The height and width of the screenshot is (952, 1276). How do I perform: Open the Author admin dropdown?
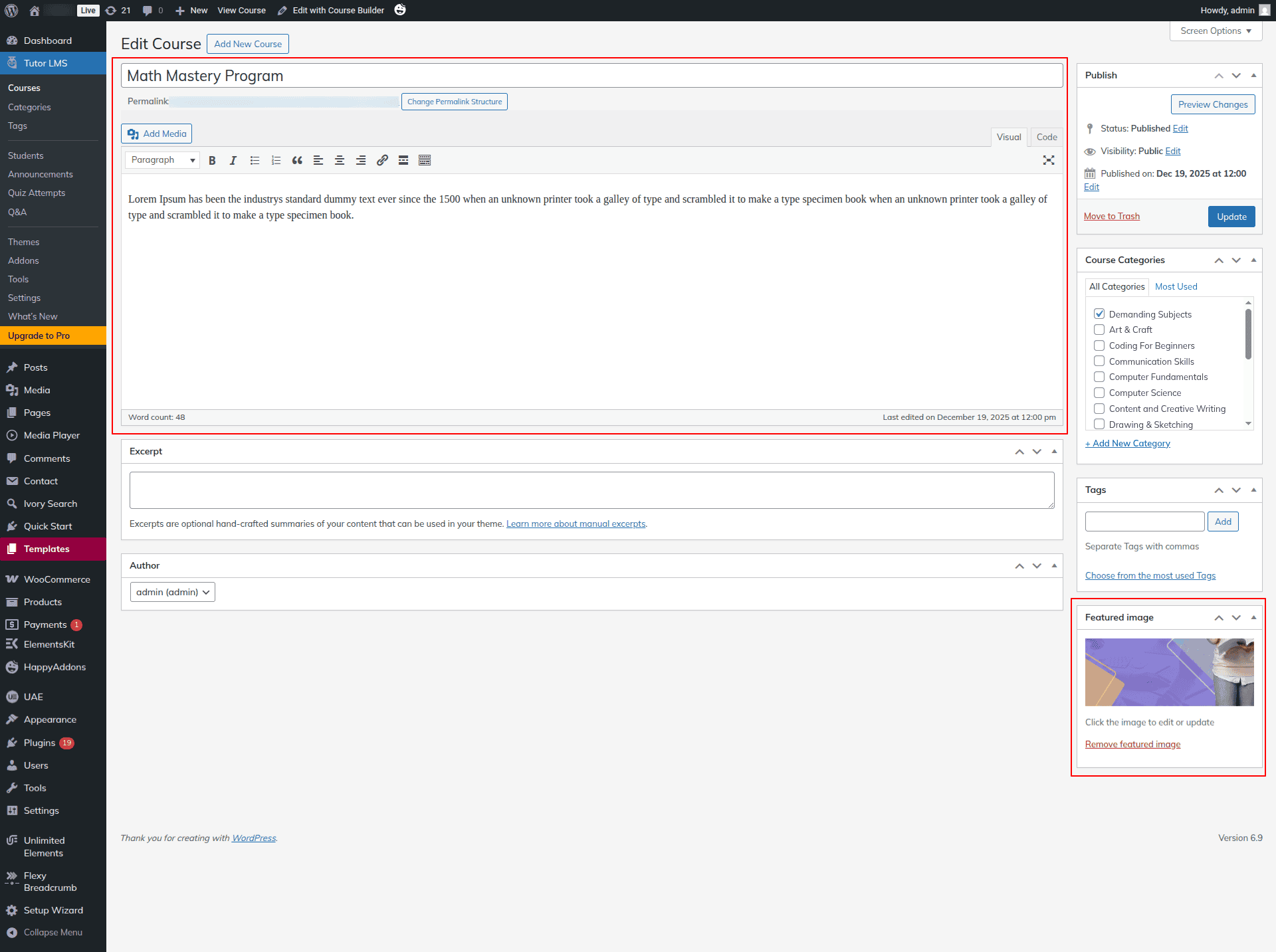[172, 592]
